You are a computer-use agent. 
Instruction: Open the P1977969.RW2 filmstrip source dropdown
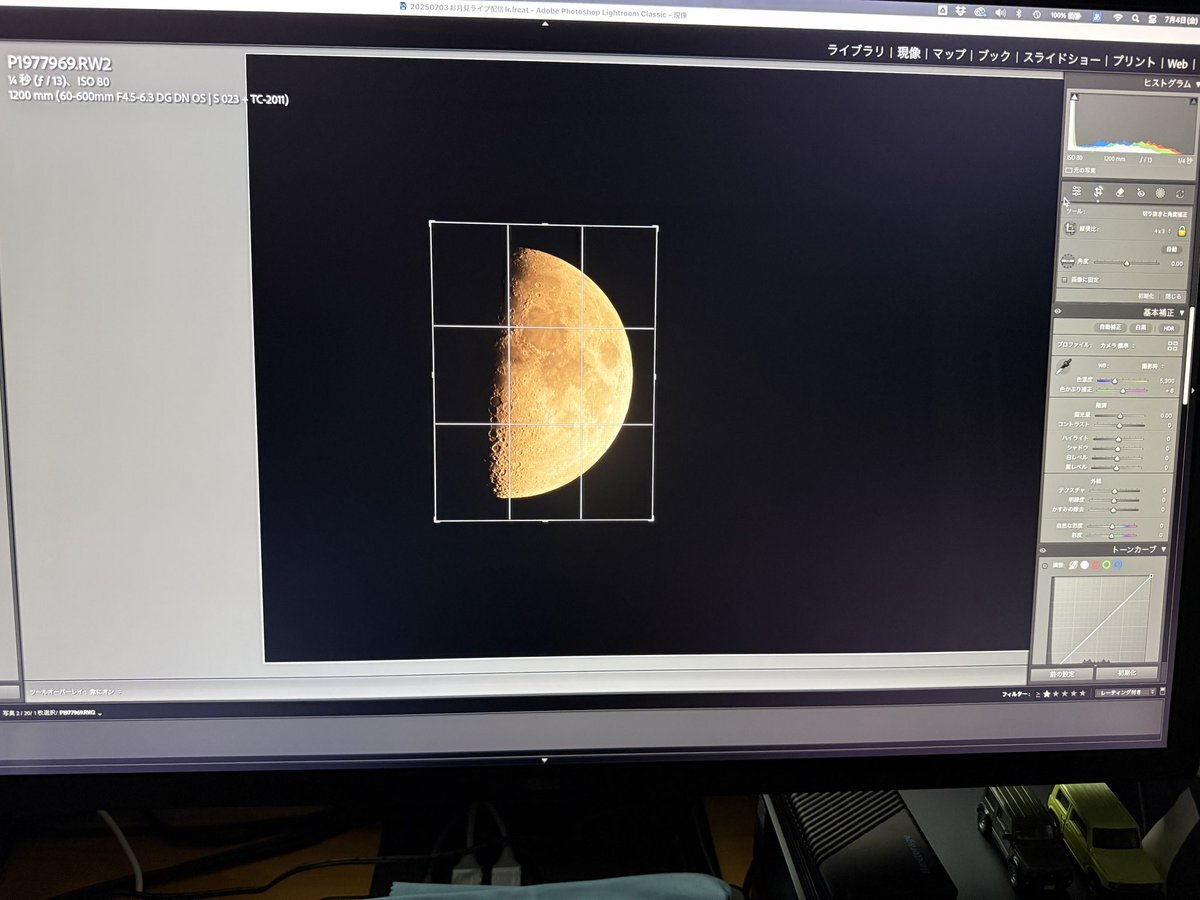pyautogui.click(x=80, y=714)
